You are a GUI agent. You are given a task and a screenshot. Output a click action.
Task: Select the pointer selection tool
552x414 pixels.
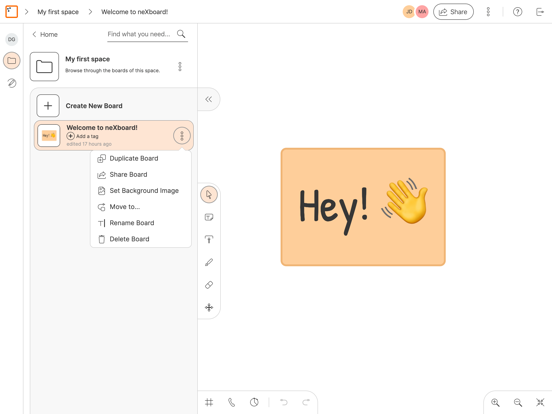tap(209, 195)
